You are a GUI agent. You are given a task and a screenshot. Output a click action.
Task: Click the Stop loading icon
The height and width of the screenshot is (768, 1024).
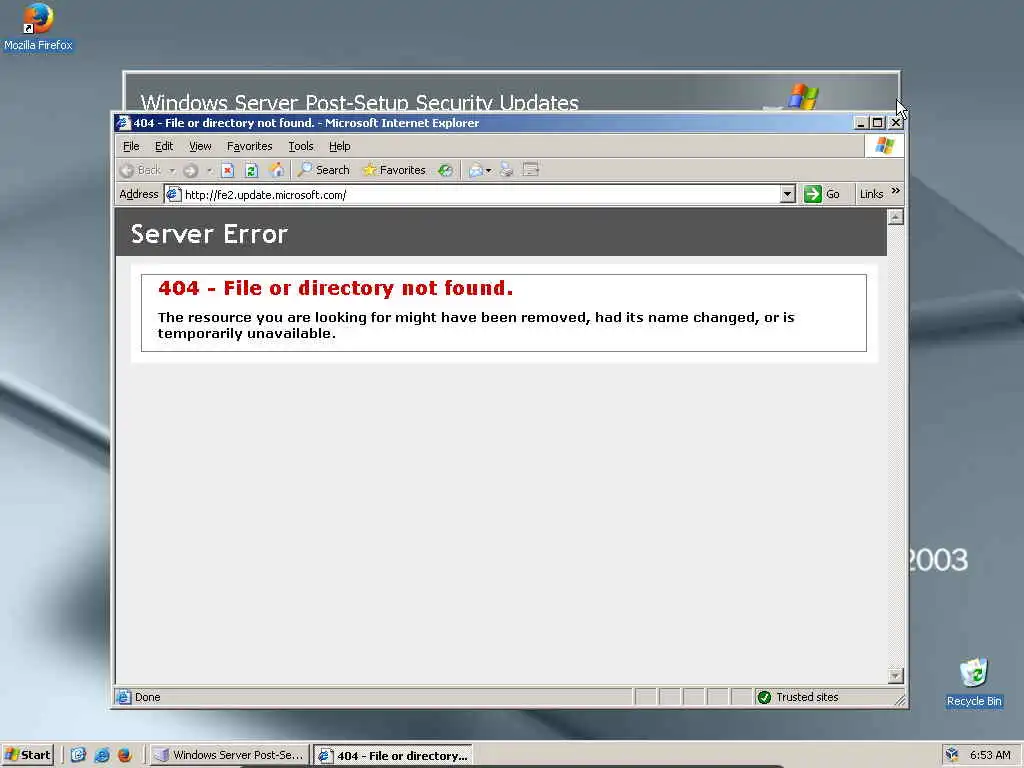(x=227, y=170)
